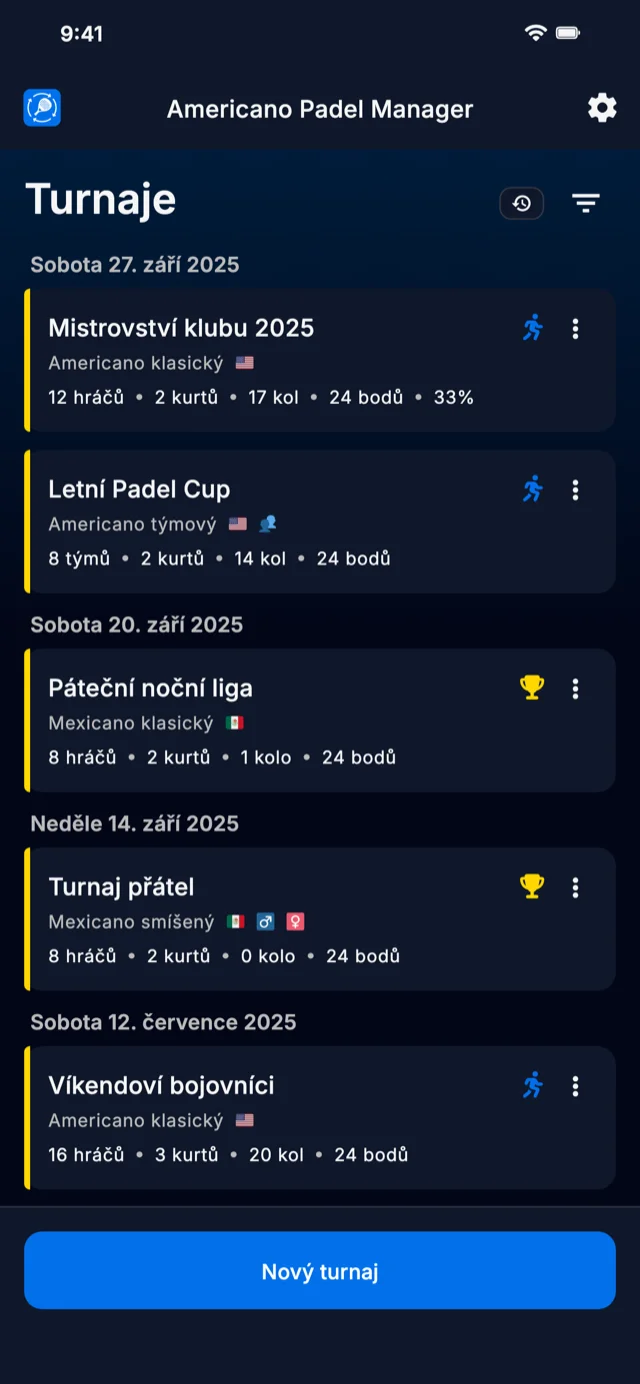The width and height of the screenshot is (640, 1384).
Task: Click the Mexican flag on Páteční noční liga
Action: 234,723
